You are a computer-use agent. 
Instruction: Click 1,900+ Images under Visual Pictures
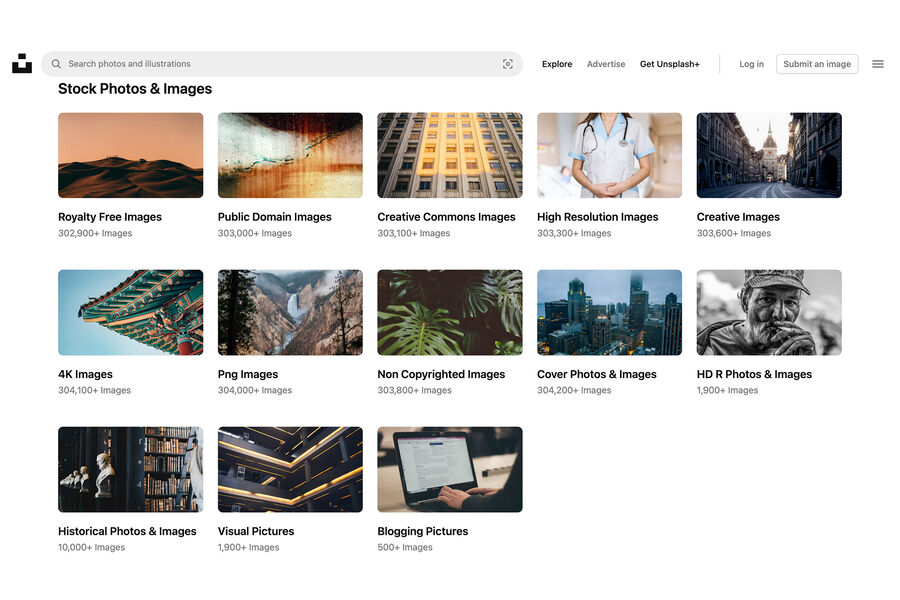(248, 548)
